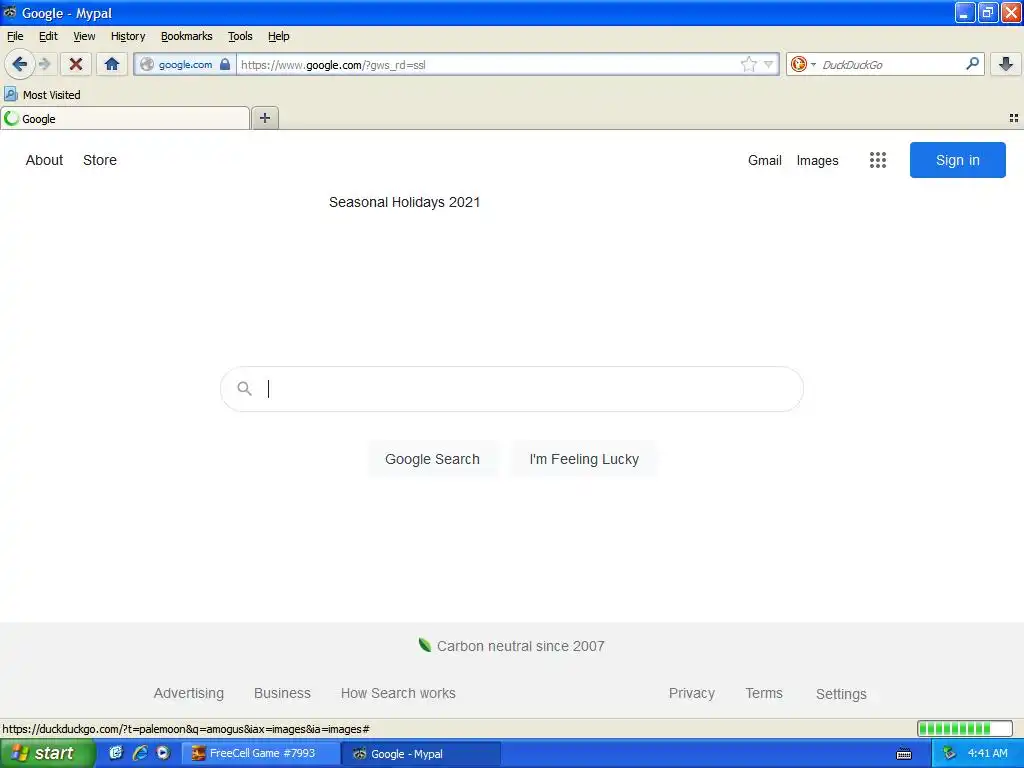The height and width of the screenshot is (768, 1024).
Task: Open the Windows Start menu
Action: click(x=46, y=753)
